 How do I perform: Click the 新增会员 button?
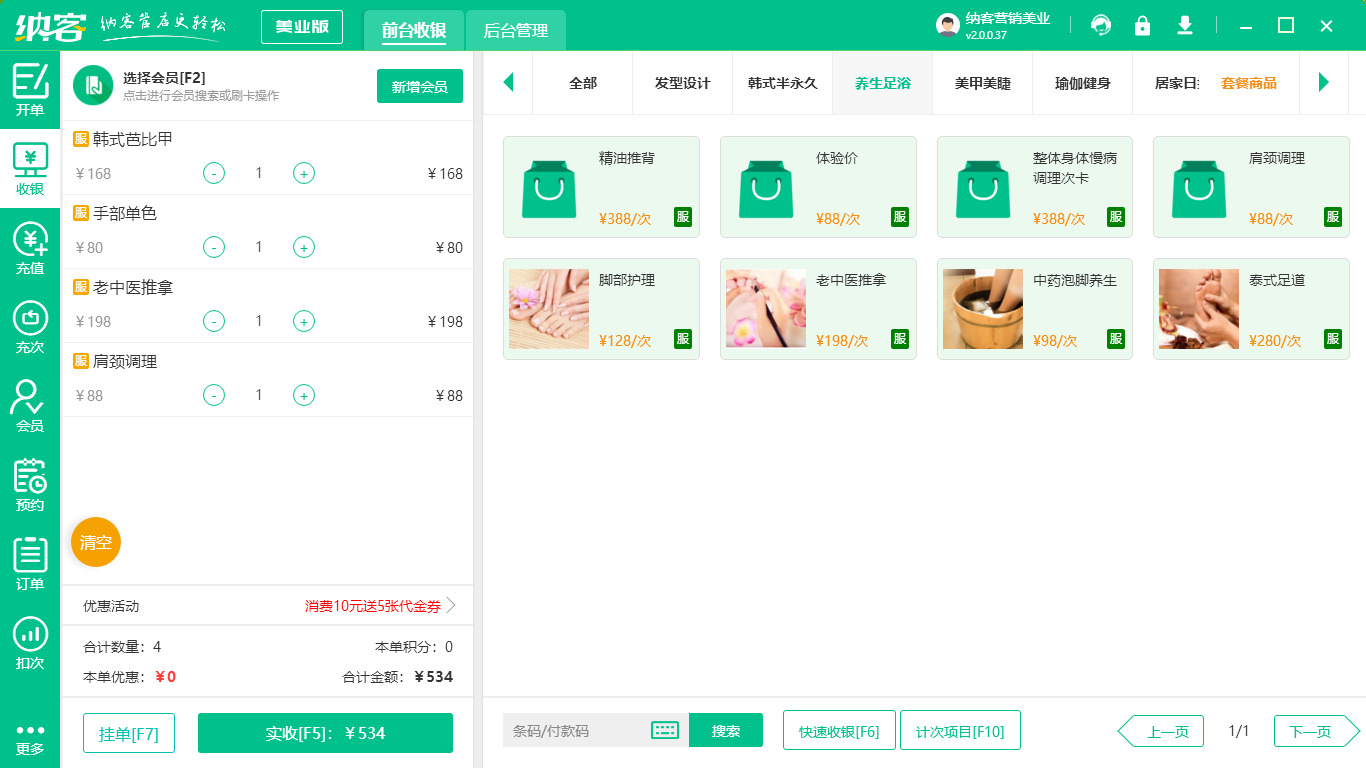419,87
